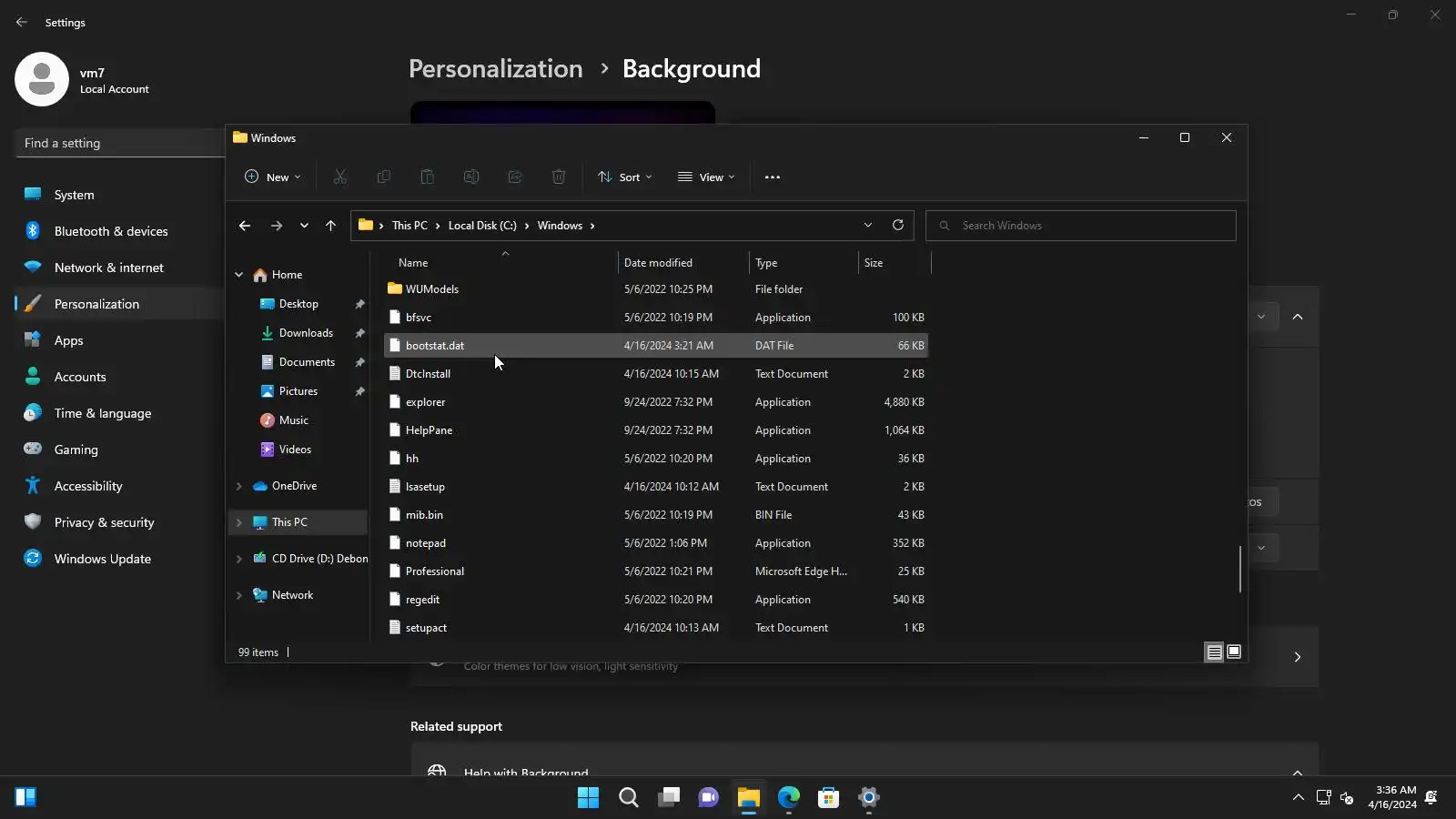This screenshot has height=819, width=1456.
Task: Click the Find a setting field
Action: coord(120,143)
